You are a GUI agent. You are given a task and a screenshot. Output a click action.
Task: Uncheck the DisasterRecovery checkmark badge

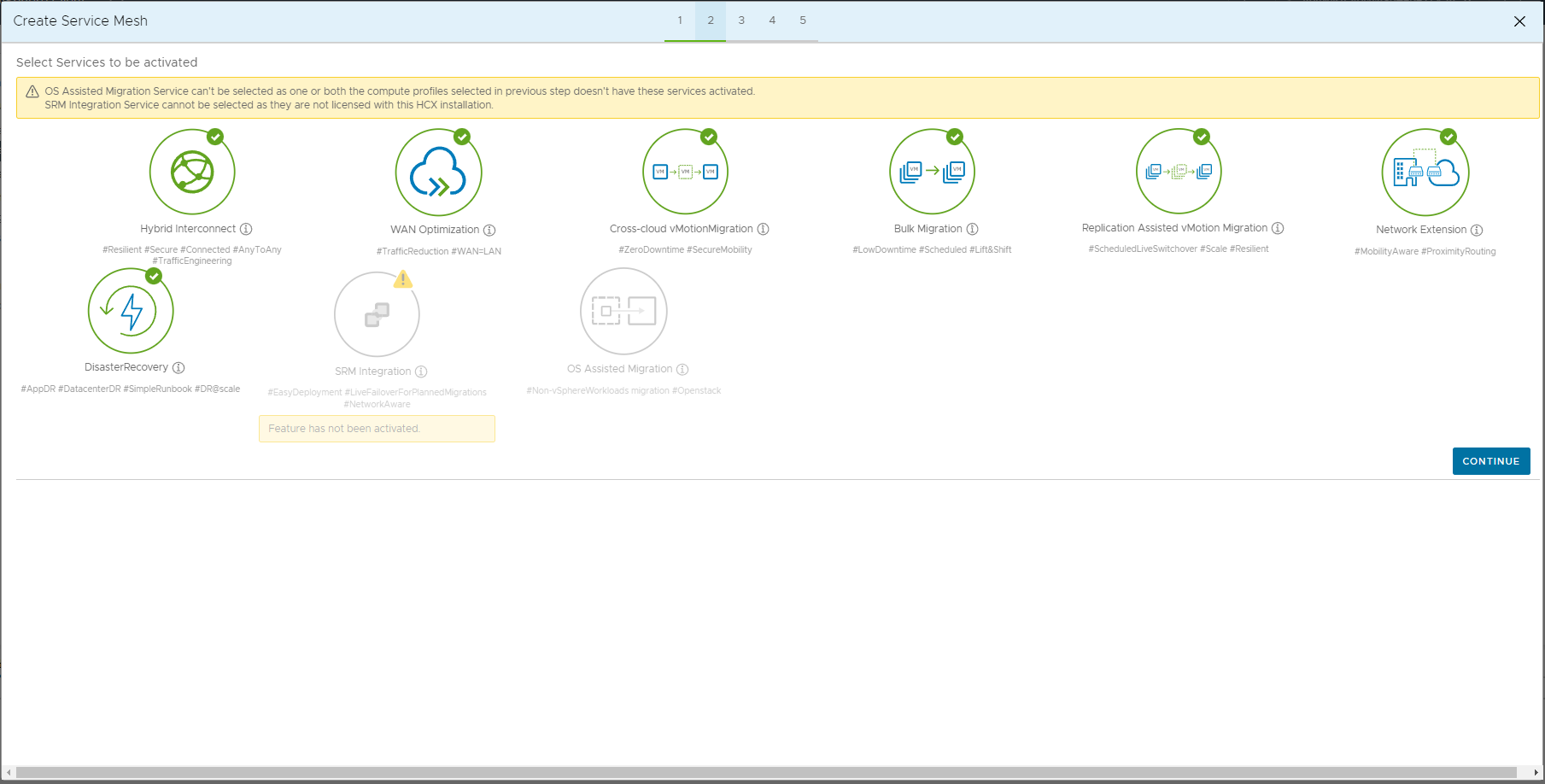point(154,276)
